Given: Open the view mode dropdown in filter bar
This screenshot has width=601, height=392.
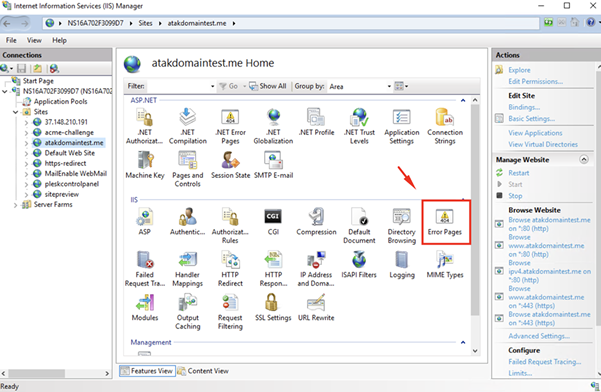Looking at the screenshot, I should [401, 86].
